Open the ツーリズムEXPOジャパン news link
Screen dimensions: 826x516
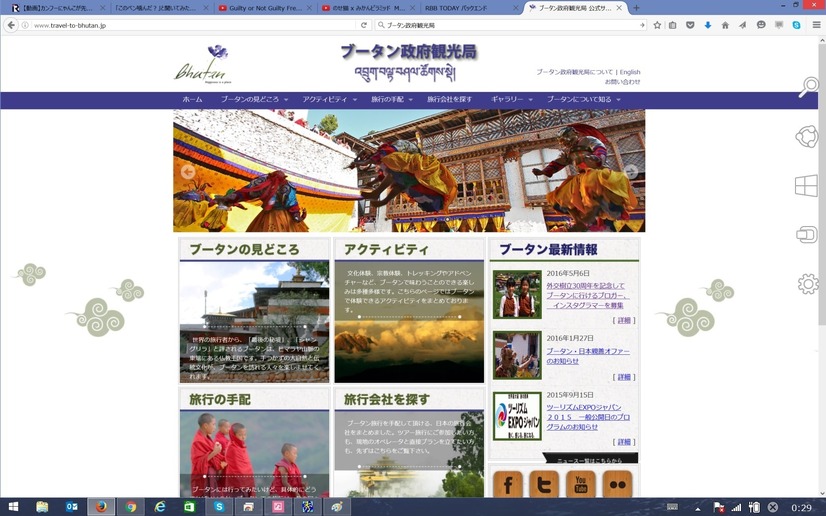click(588, 417)
